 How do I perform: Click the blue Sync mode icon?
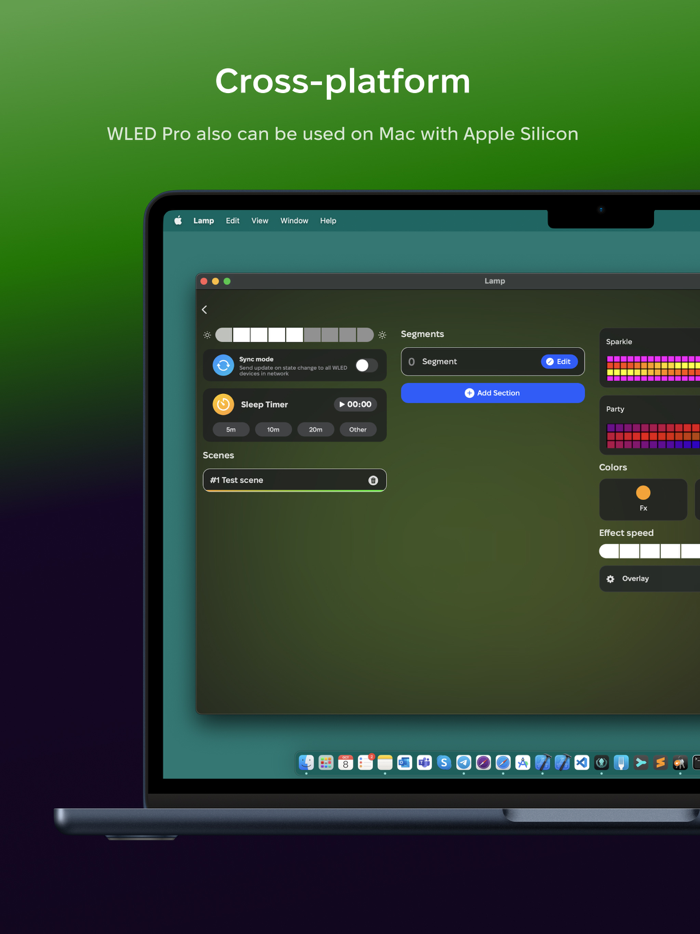point(223,365)
